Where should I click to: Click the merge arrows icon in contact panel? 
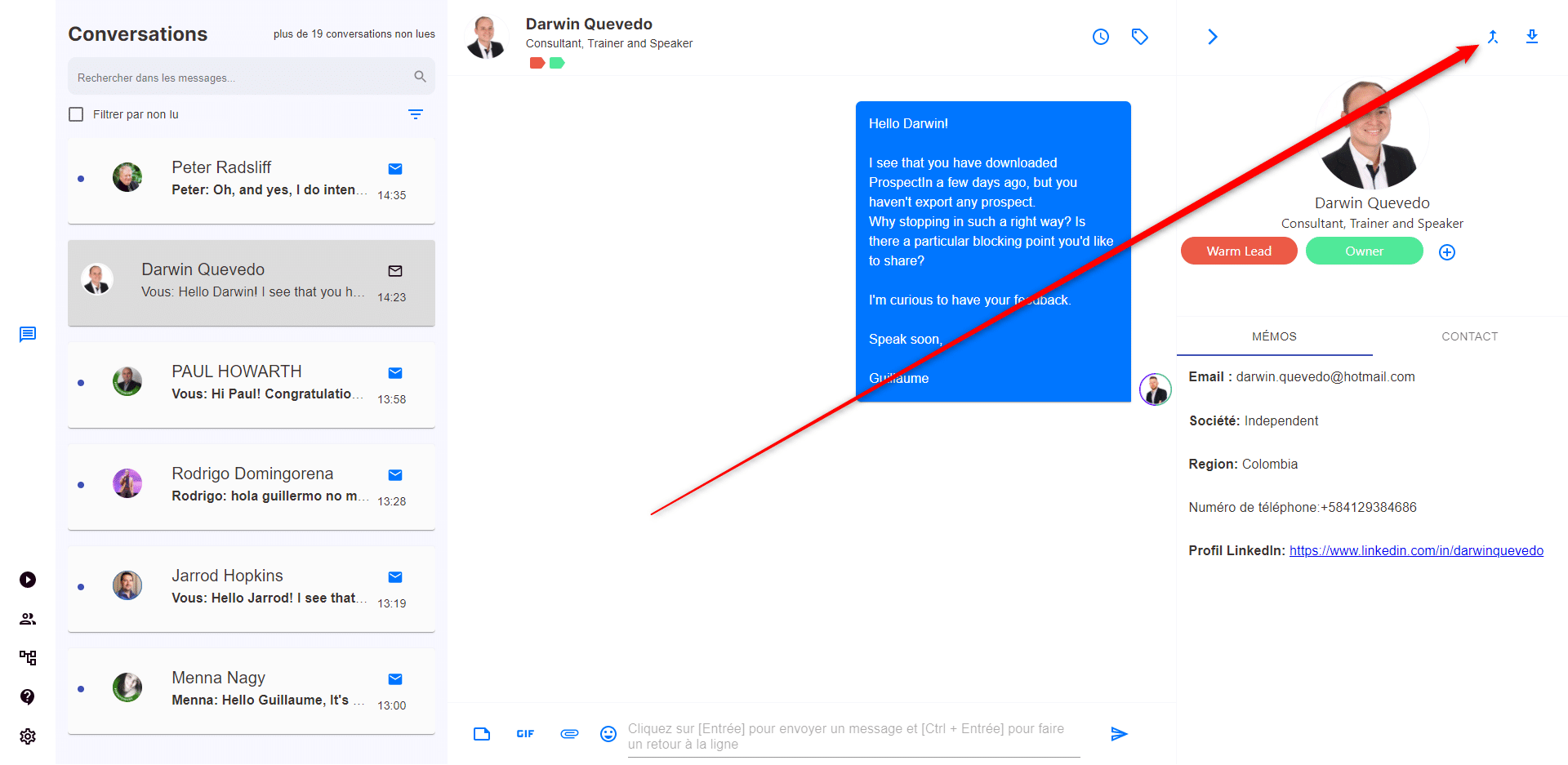click(x=1493, y=37)
